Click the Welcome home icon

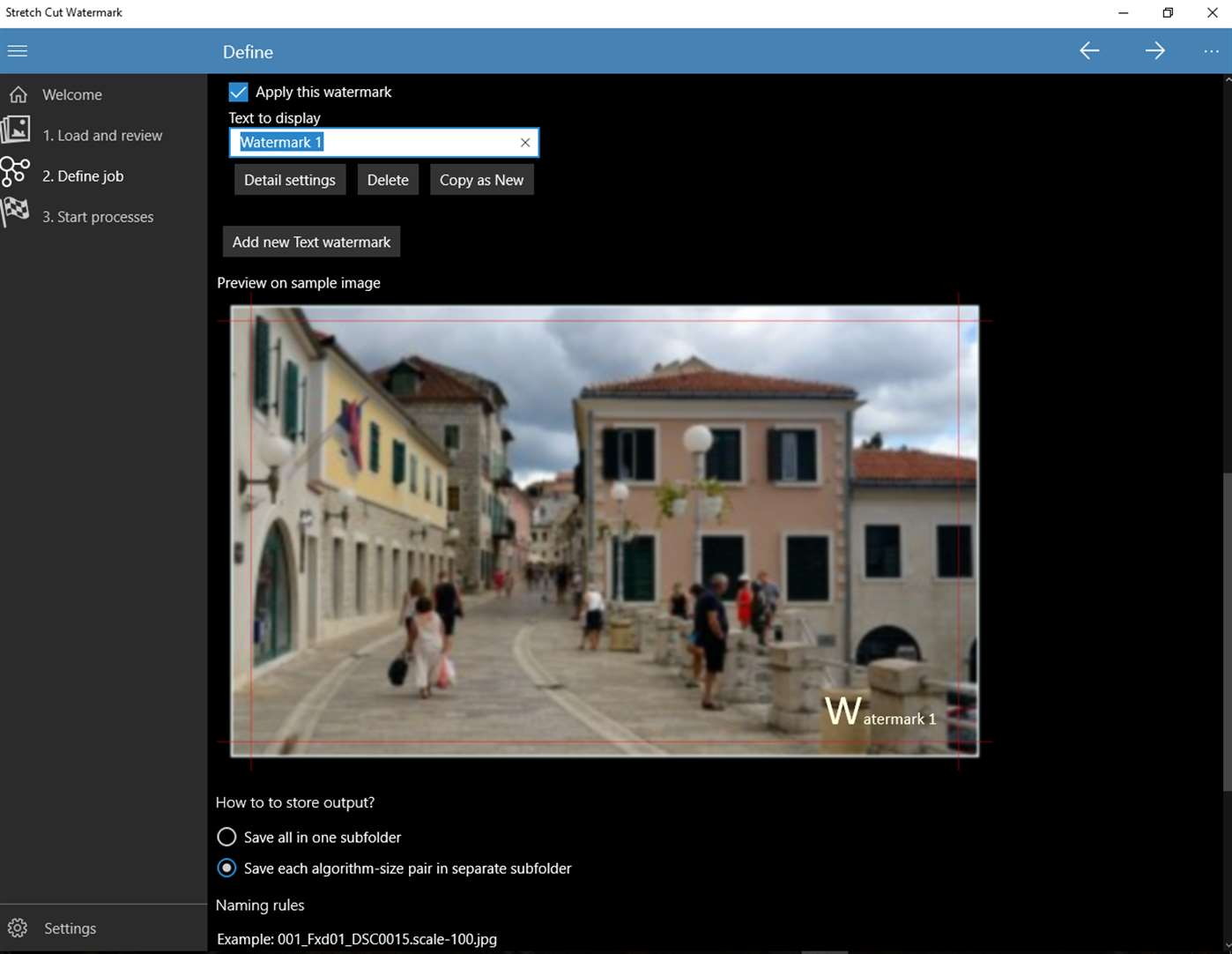coord(19,94)
